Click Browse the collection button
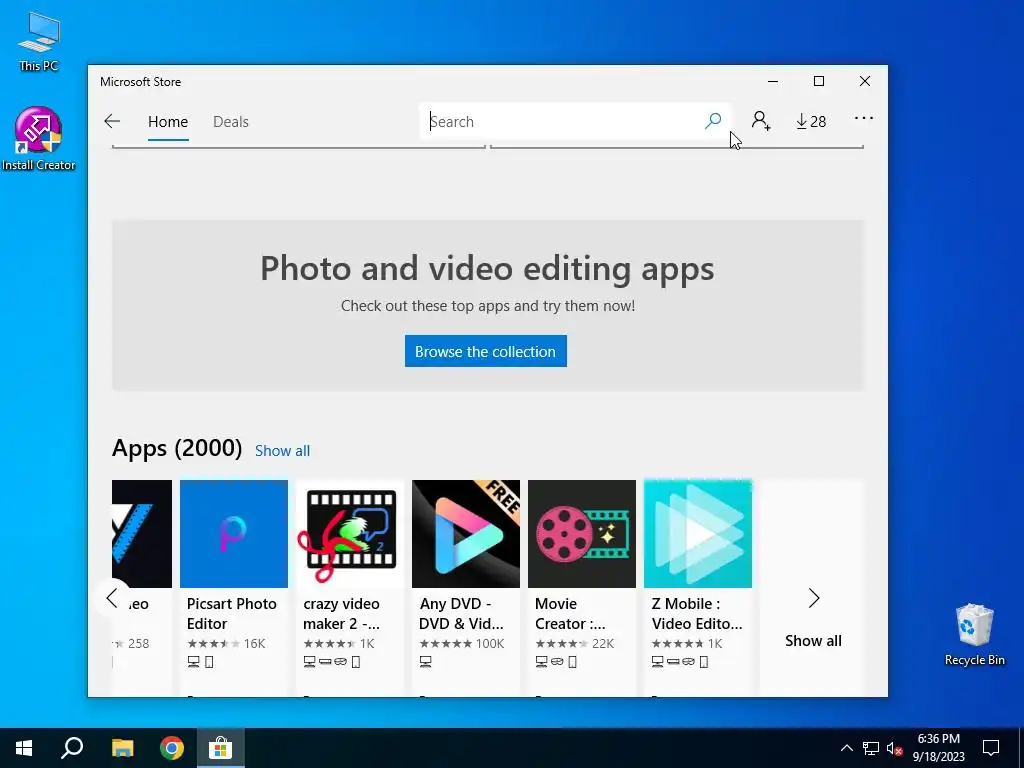The image size is (1024, 768). tap(485, 351)
